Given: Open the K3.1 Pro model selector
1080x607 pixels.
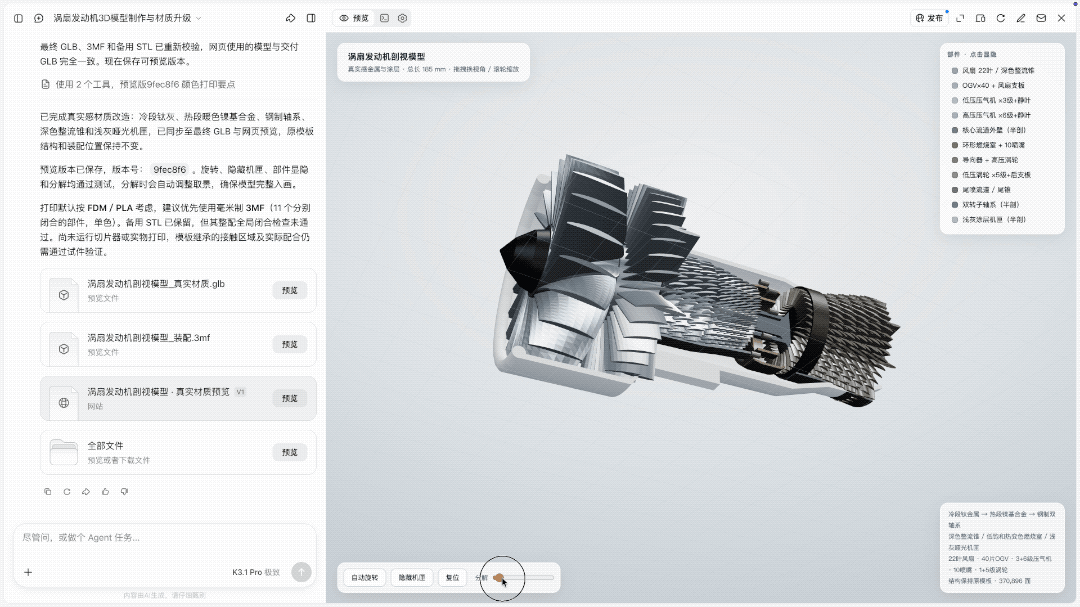Looking at the screenshot, I should [256, 572].
